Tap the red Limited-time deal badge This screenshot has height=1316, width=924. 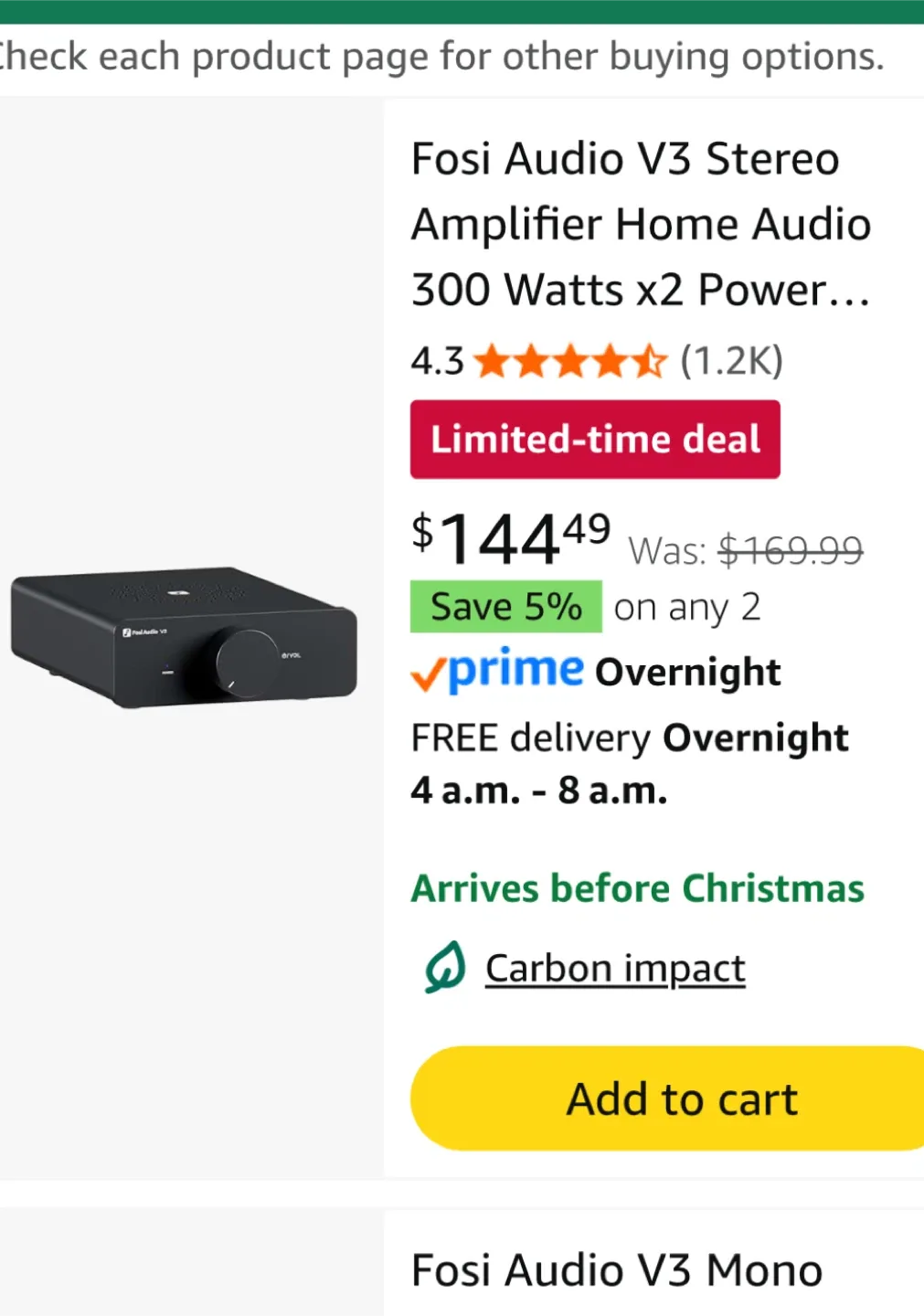pos(595,440)
